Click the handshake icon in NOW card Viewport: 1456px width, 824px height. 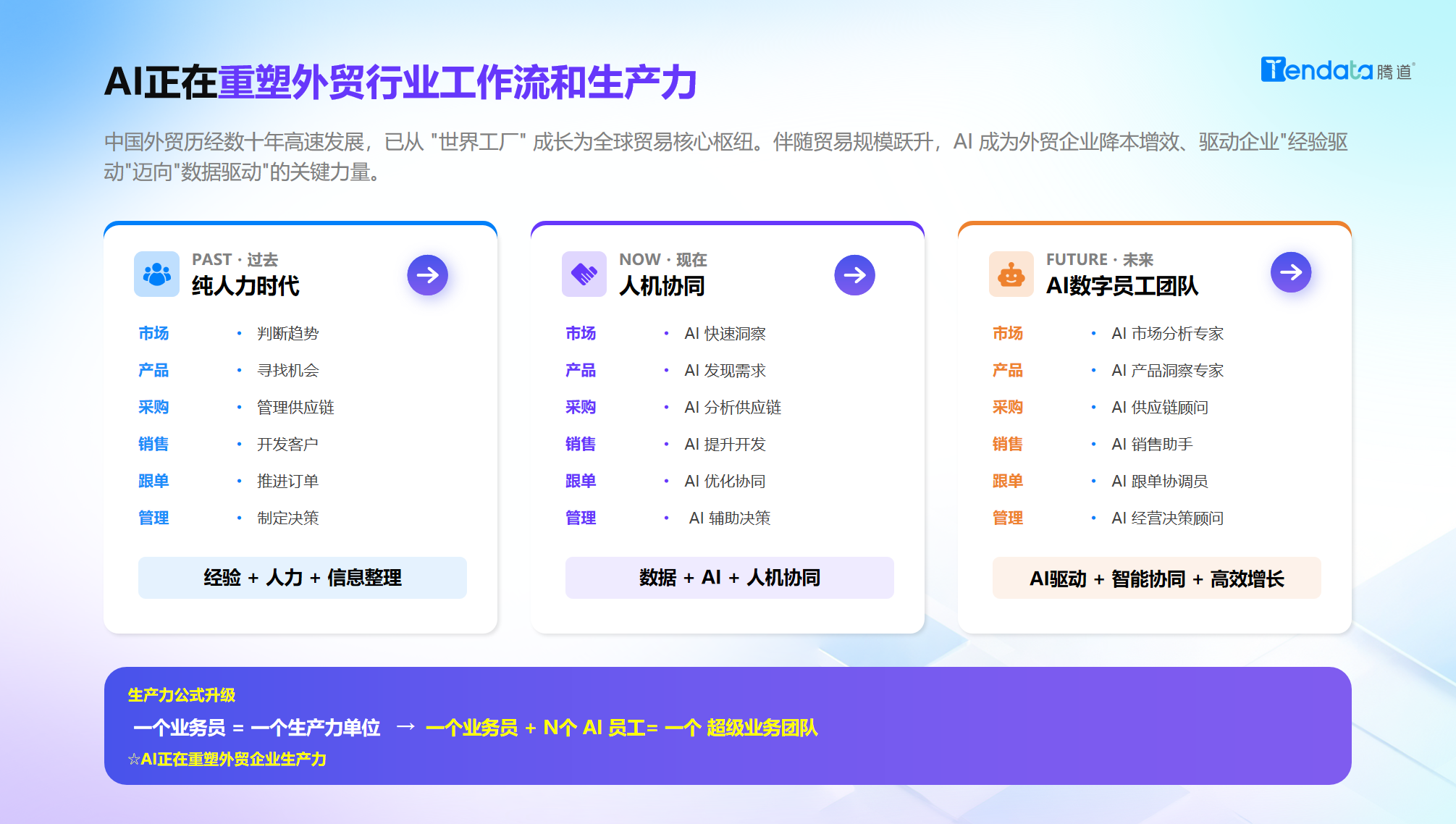point(584,274)
